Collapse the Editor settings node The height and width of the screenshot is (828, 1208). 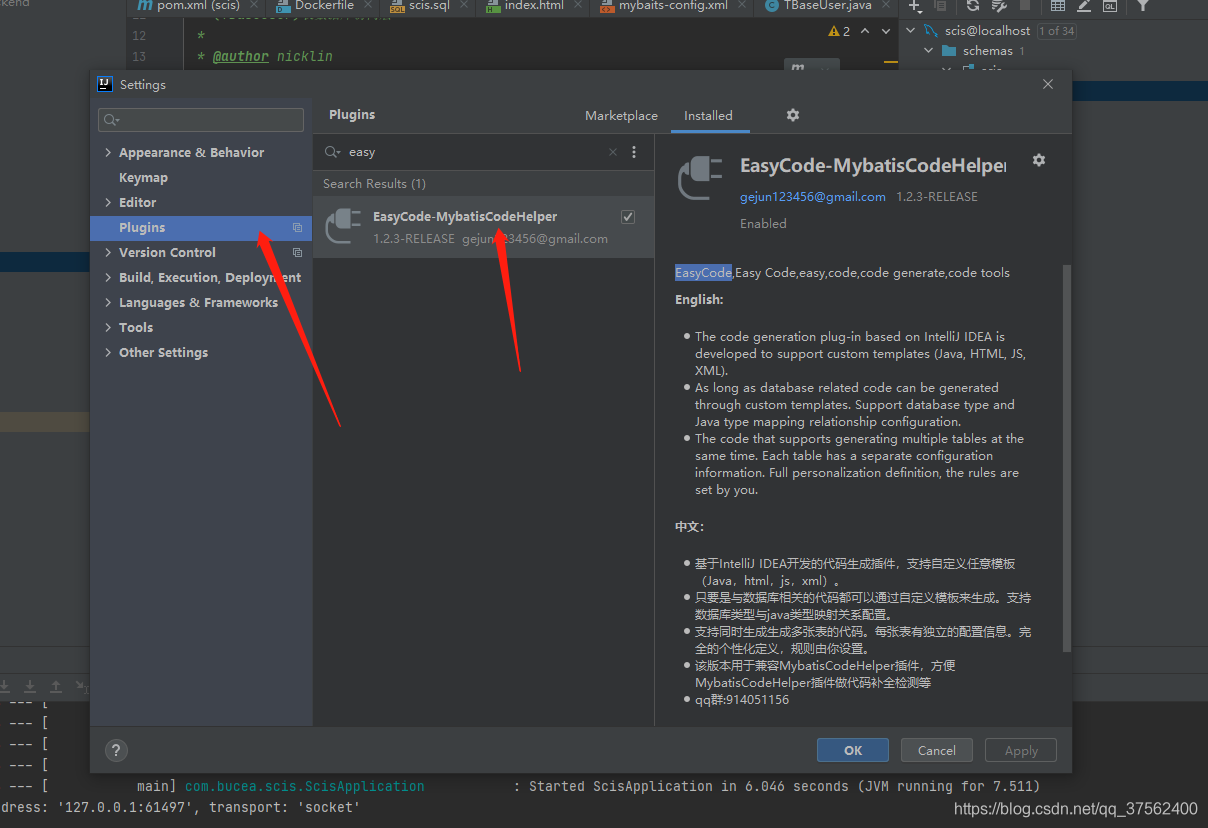(109, 202)
